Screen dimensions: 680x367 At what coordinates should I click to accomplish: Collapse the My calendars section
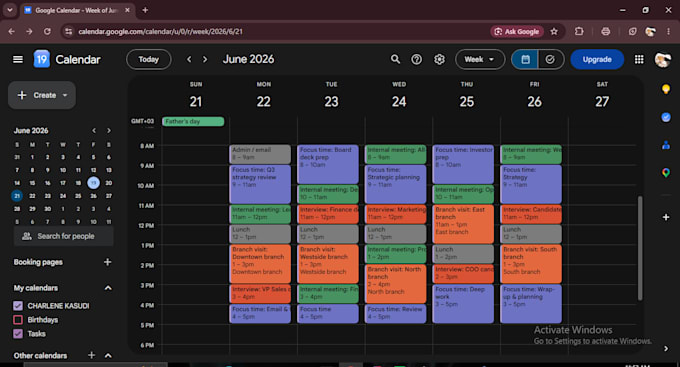click(108, 288)
